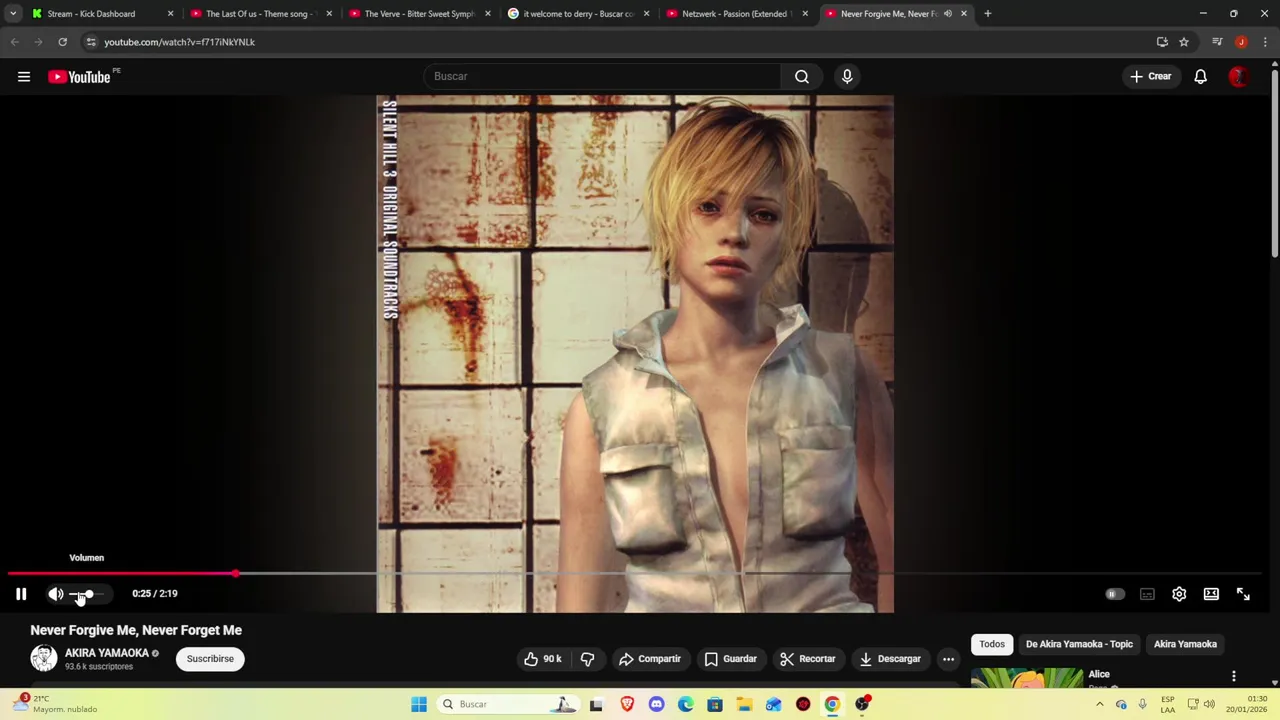Select the De Akira Yamaoka - Topic chip
This screenshot has height=720, width=1280.
(1079, 644)
